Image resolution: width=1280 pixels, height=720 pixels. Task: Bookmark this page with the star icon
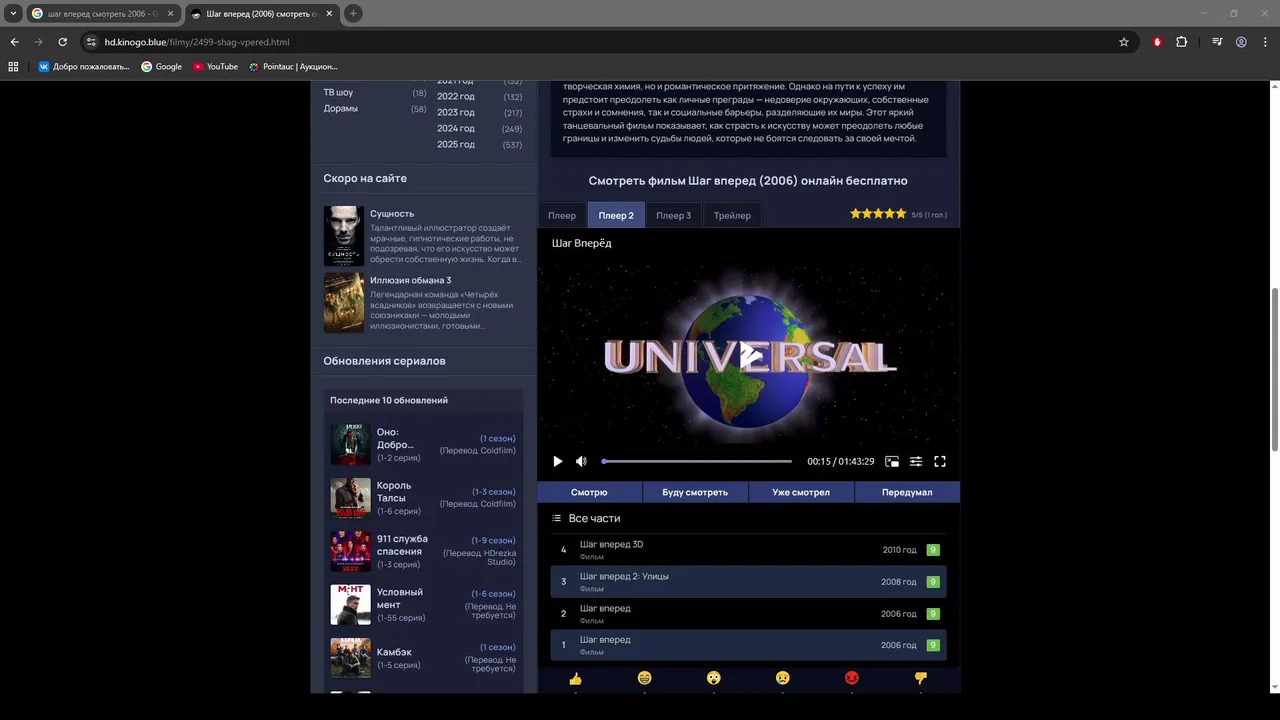coord(1124,42)
